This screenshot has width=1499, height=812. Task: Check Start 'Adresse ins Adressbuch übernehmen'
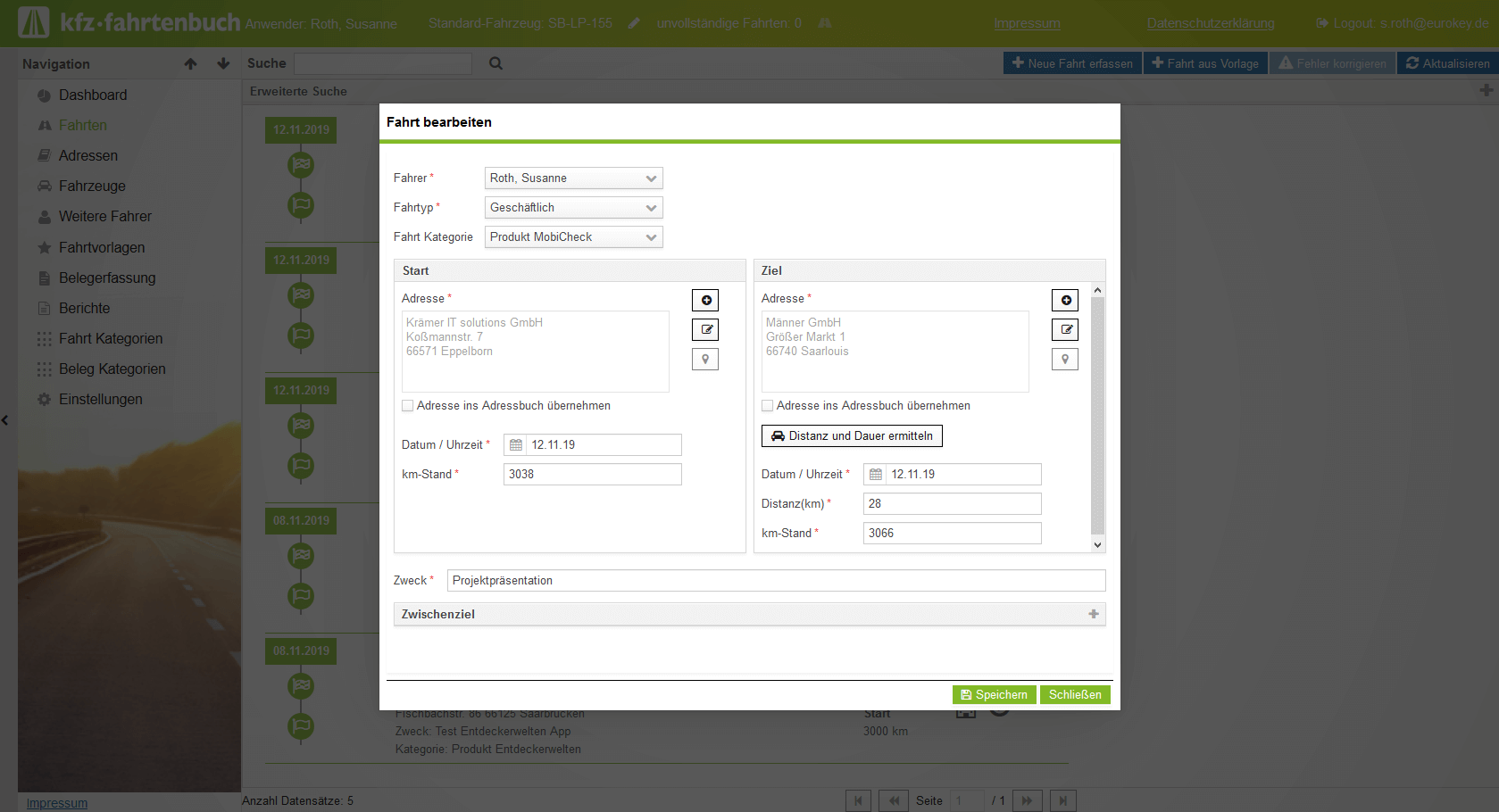pos(408,405)
